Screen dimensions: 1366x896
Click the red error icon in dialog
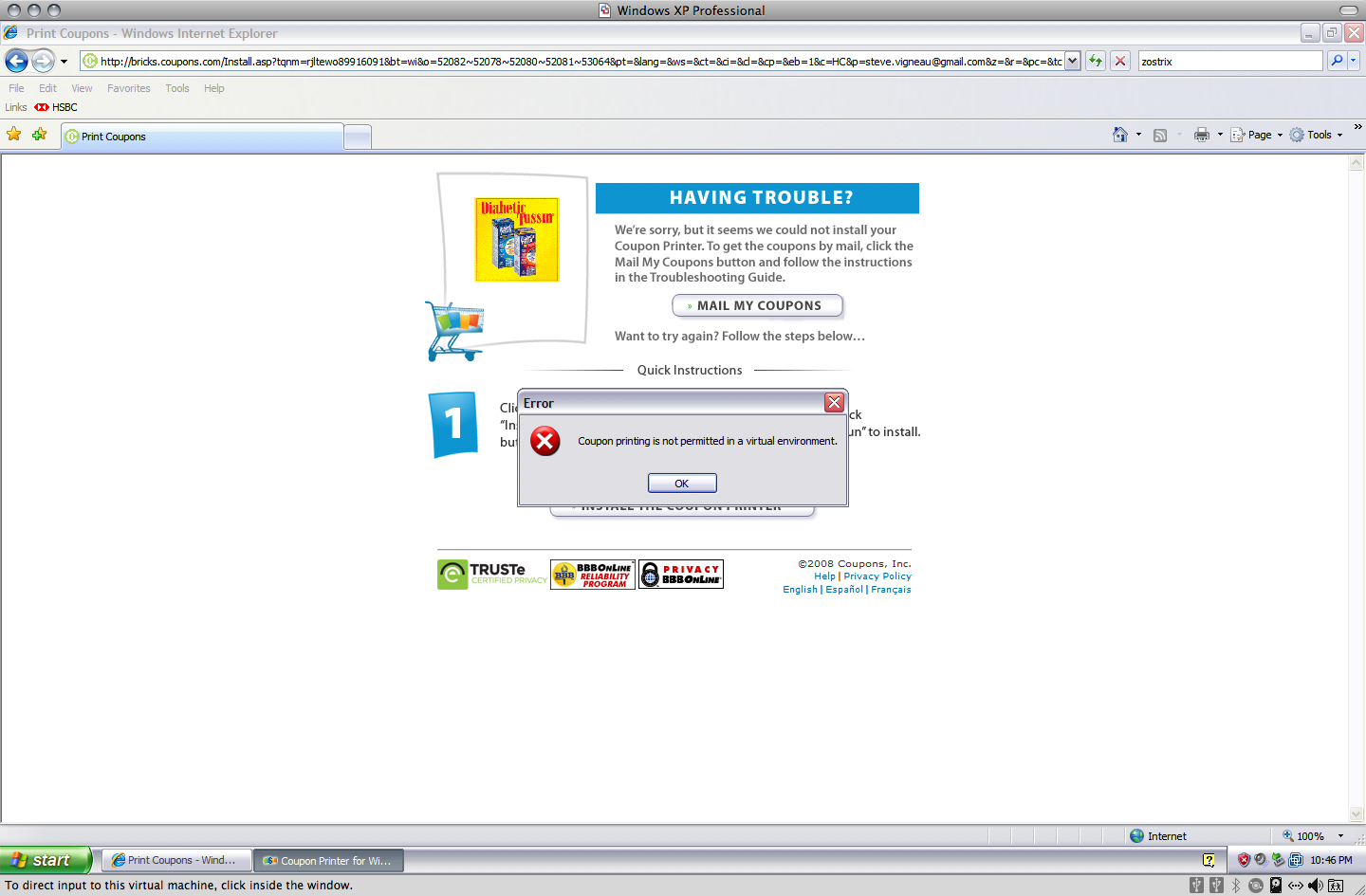[545, 441]
